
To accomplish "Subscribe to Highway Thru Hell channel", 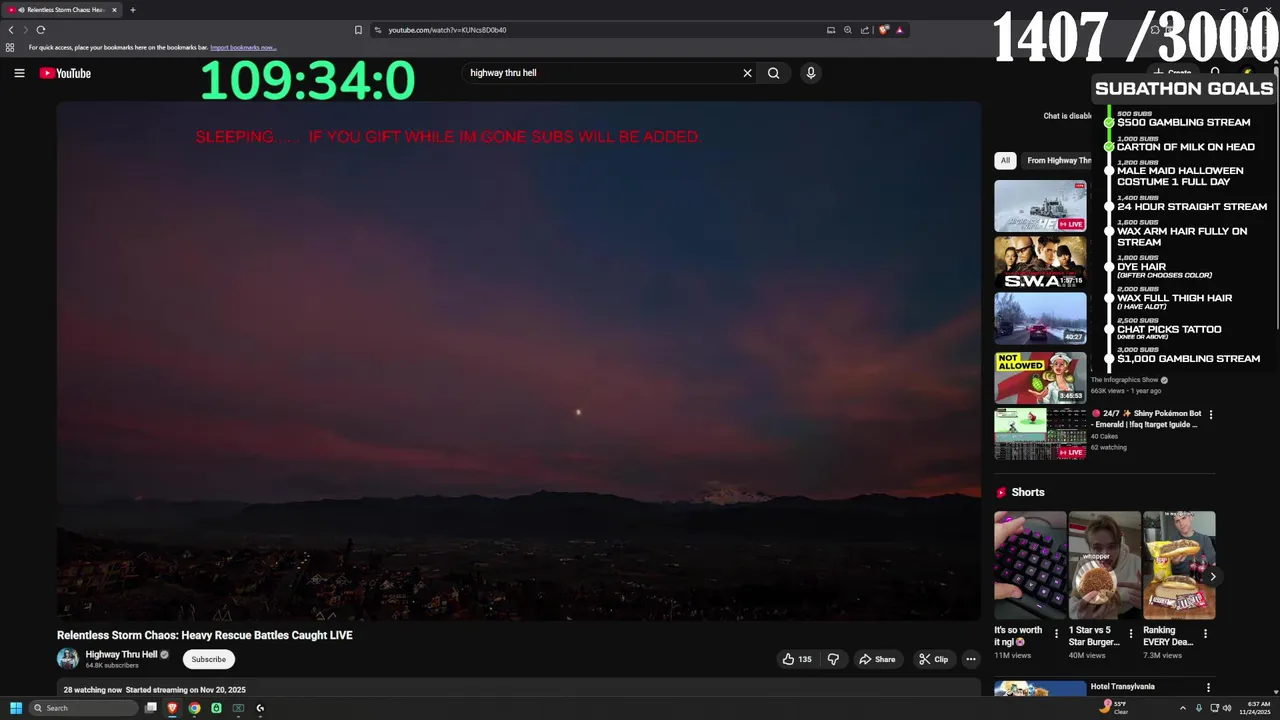I will click(x=209, y=659).
